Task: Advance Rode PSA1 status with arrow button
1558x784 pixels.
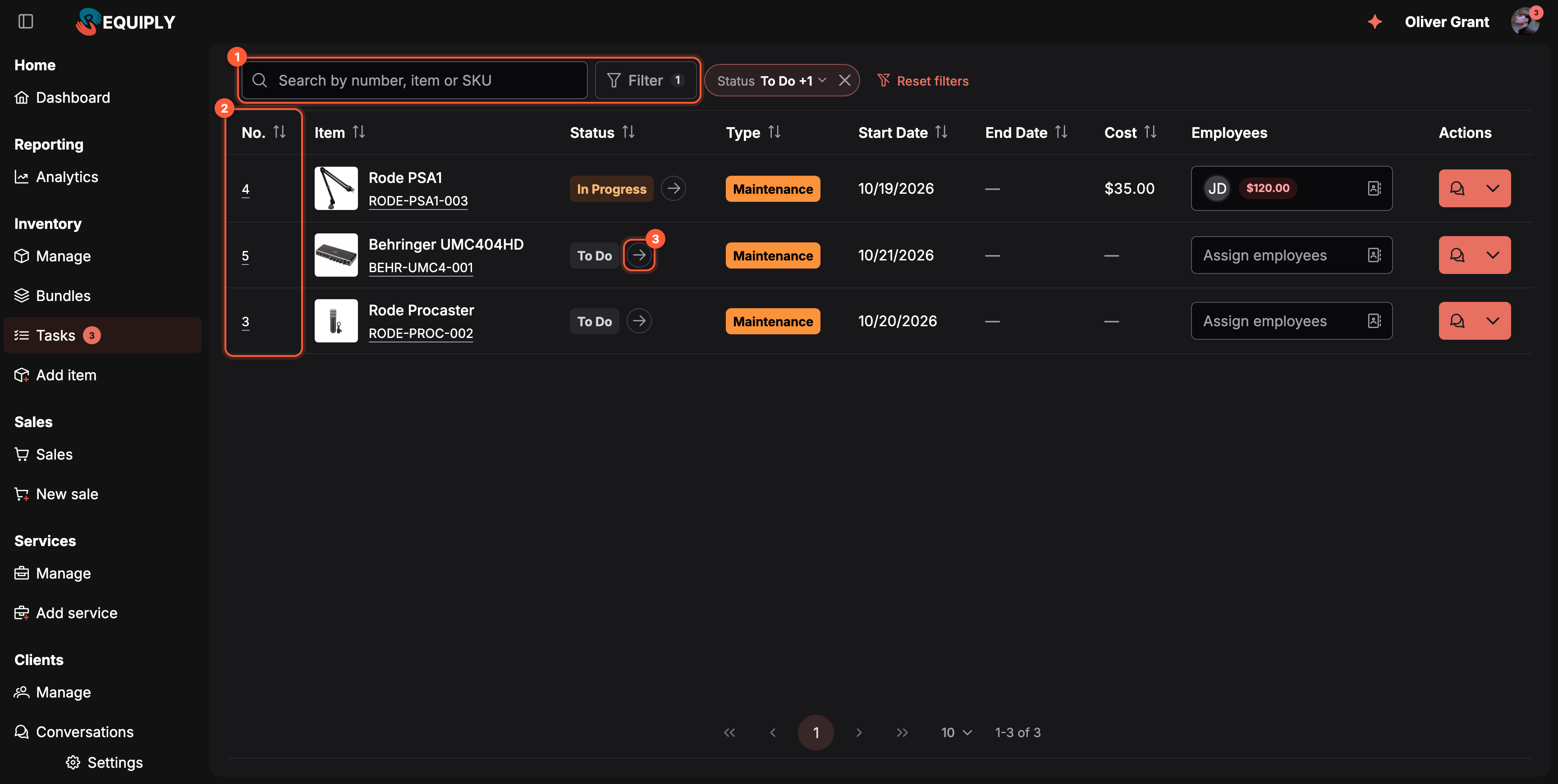Action: (x=673, y=189)
